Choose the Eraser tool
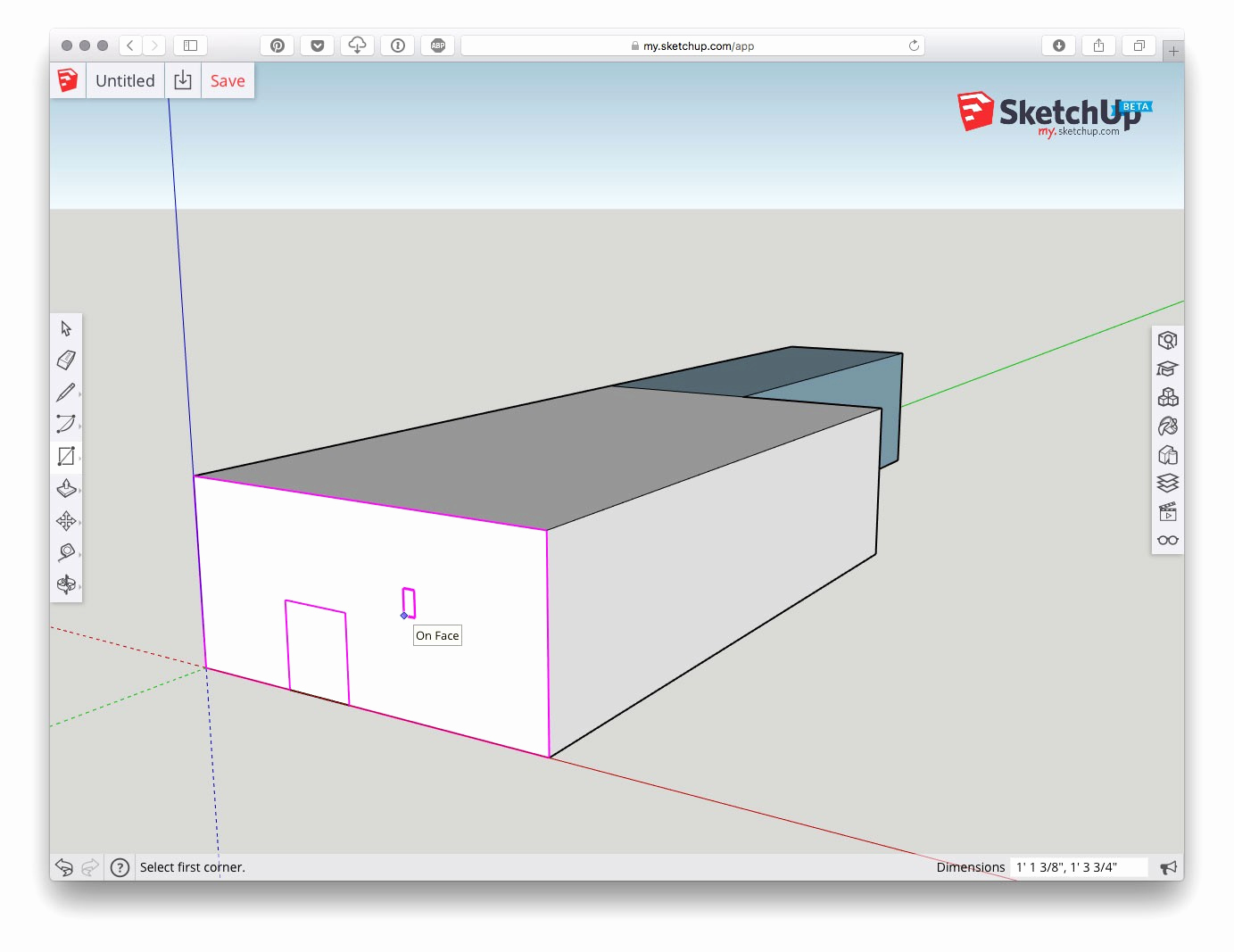Screen dimensions: 1234x952 coord(66,360)
